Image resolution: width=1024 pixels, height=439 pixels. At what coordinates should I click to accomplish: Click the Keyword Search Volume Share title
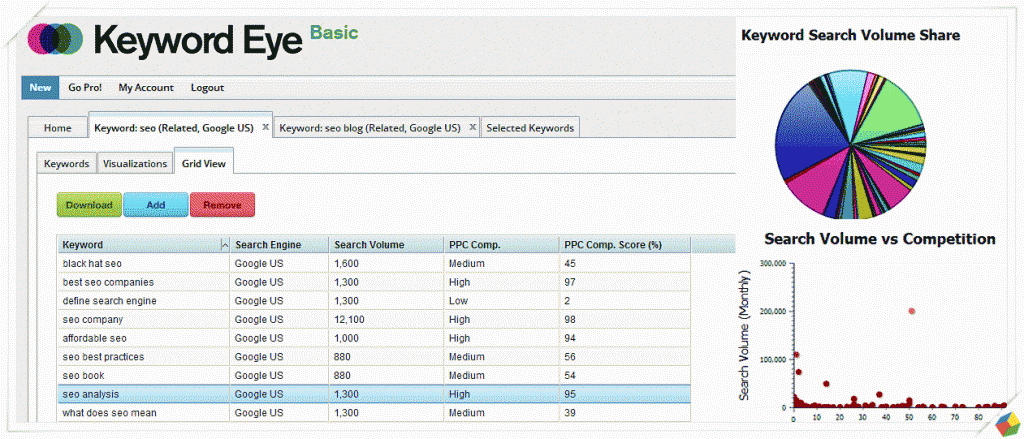(x=850, y=35)
